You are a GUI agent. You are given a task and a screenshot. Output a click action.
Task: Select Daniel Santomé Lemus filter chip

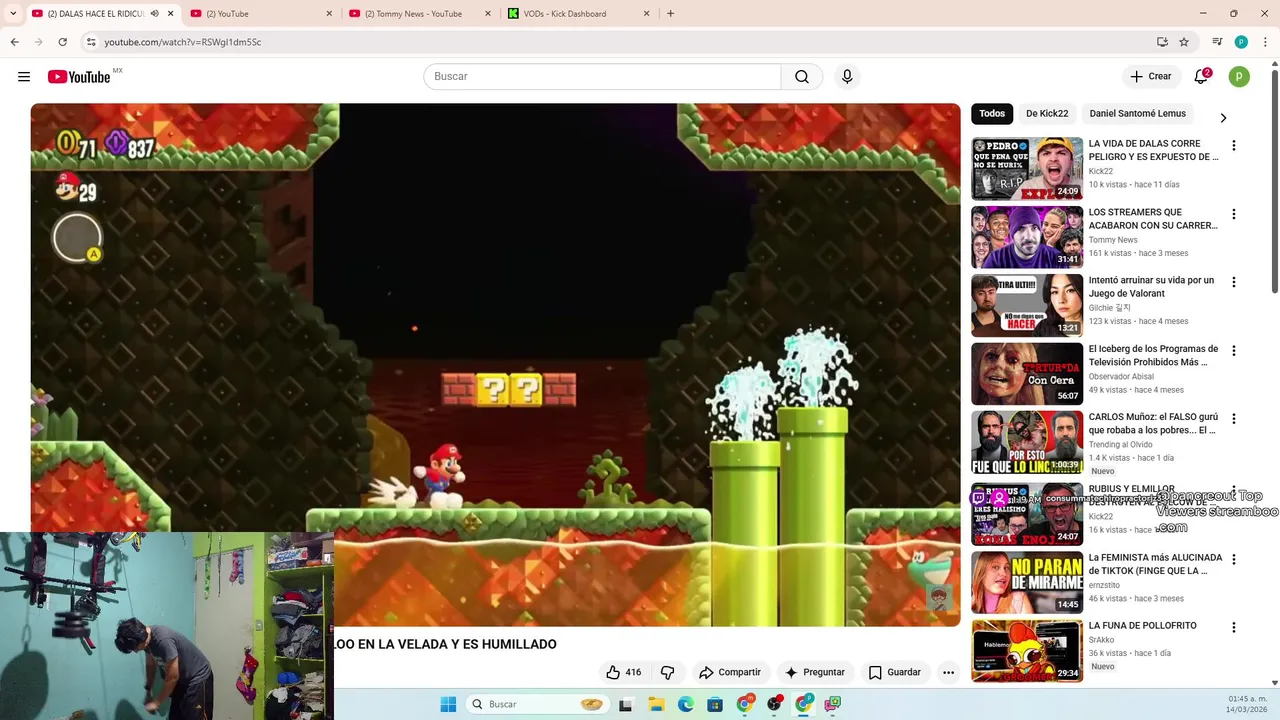pos(1138,114)
